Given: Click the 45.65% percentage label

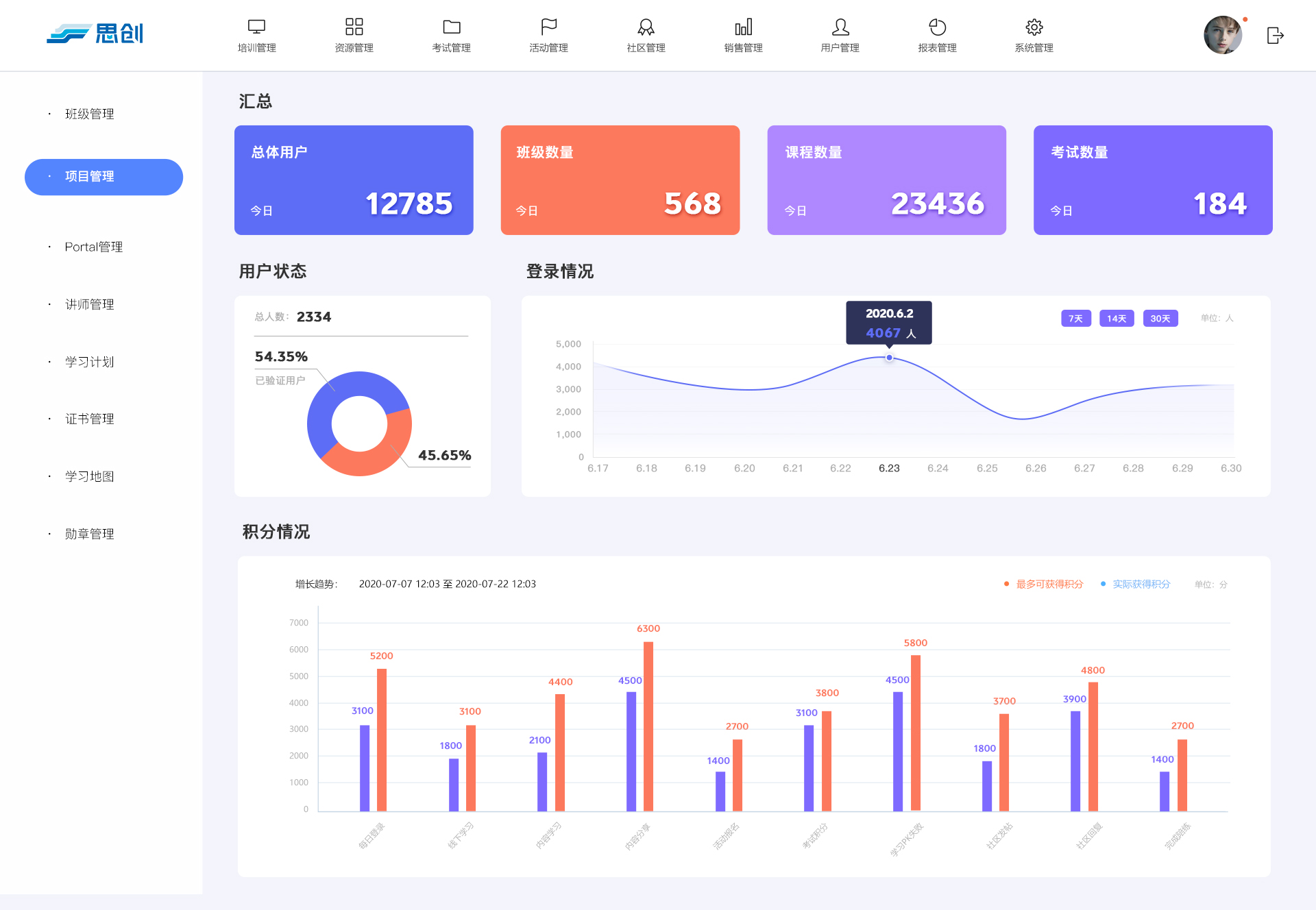Looking at the screenshot, I should point(445,456).
